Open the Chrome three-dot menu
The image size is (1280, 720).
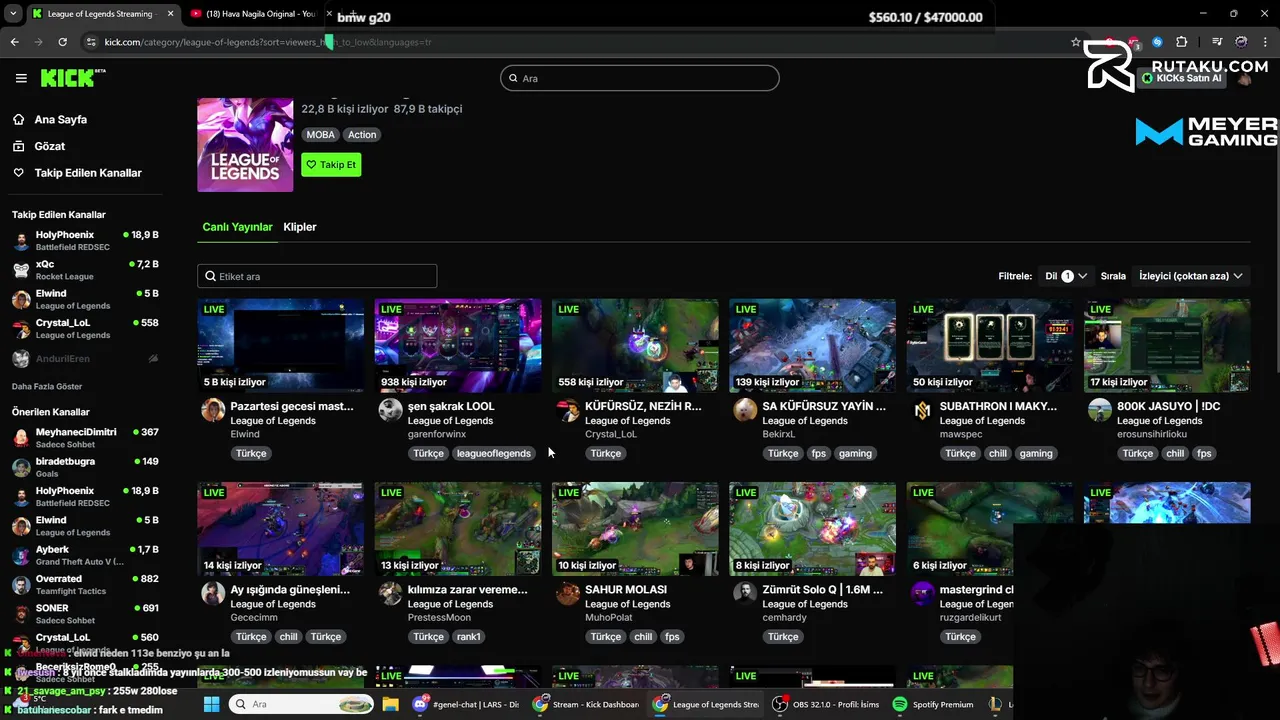coord(1266,42)
